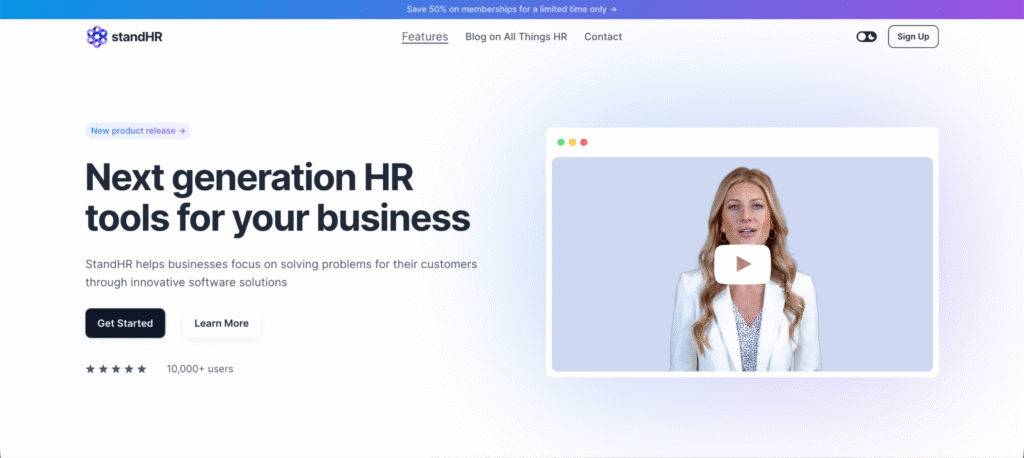Click the green dot in video window
The width and height of the screenshot is (1024, 458).
561,142
